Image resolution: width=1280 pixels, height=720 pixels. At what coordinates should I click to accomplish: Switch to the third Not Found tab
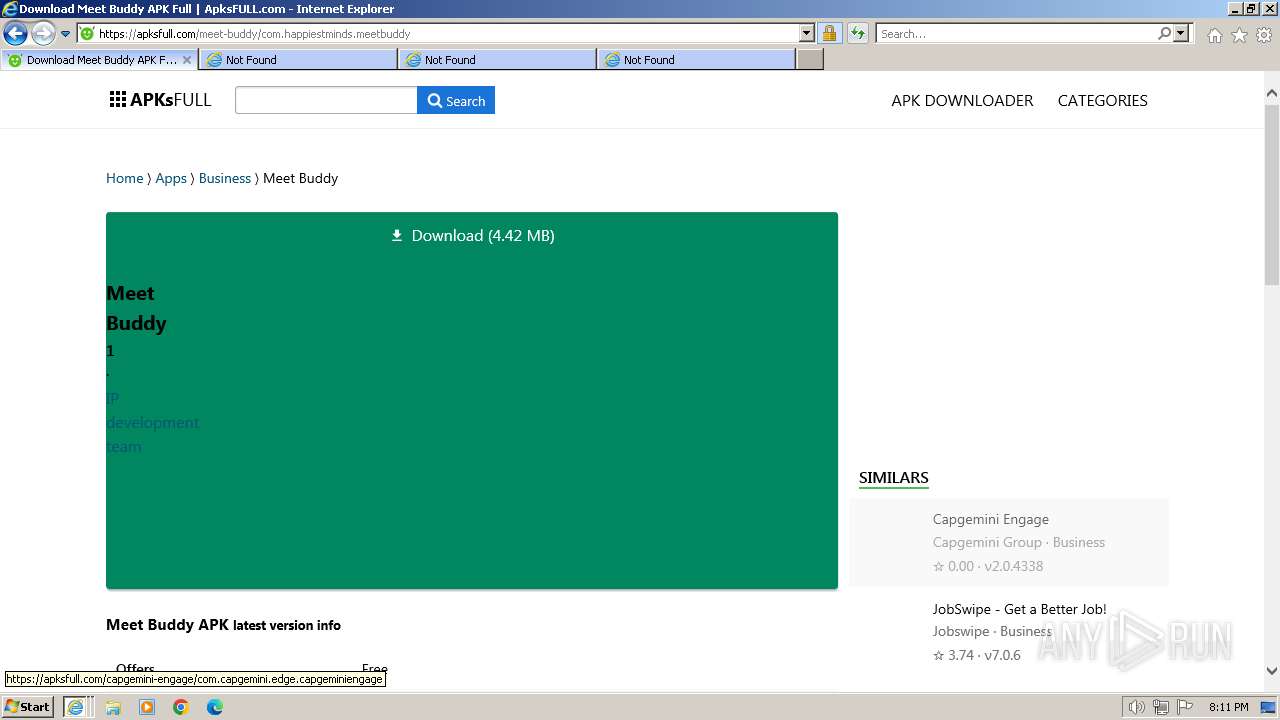pyautogui.click(x=696, y=60)
